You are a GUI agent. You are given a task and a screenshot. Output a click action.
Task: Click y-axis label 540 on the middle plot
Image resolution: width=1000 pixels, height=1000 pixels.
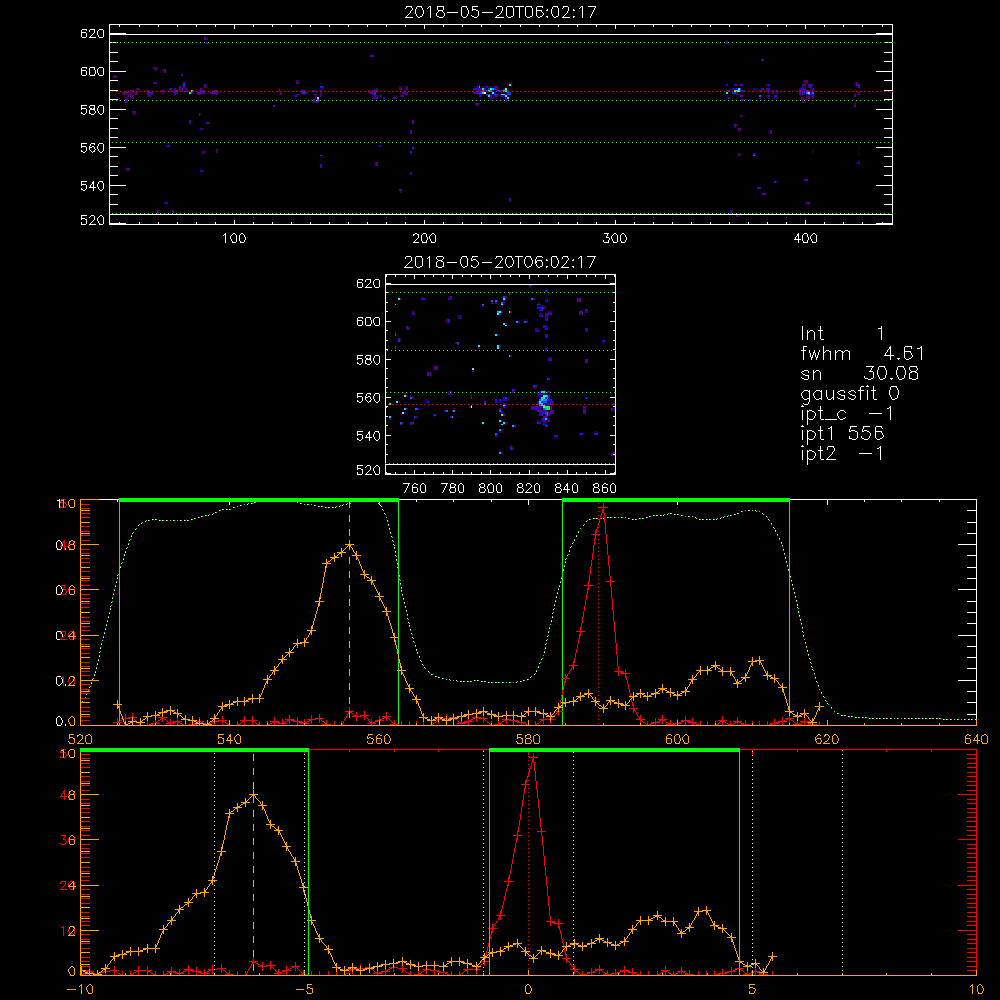[369, 436]
